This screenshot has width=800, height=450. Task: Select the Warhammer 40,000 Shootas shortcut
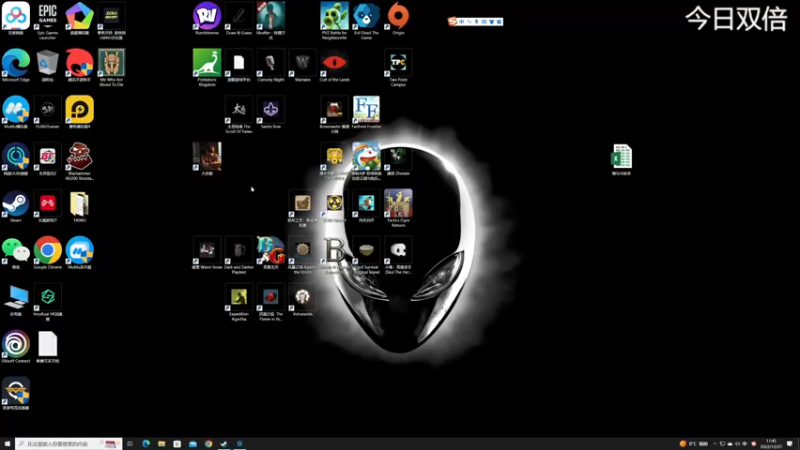(80, 161)
